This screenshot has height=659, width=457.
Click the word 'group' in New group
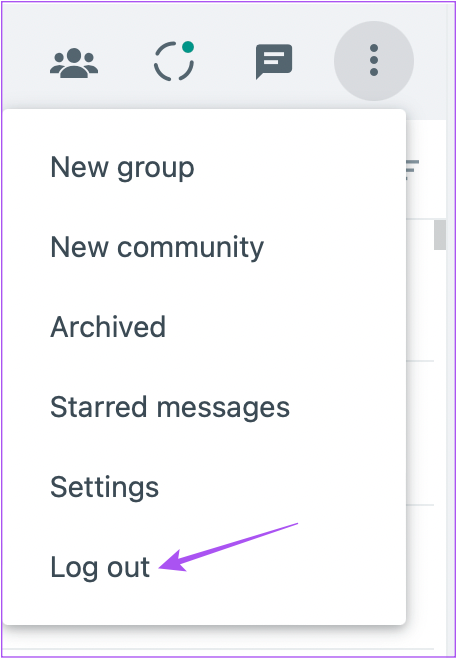[156, 169]
